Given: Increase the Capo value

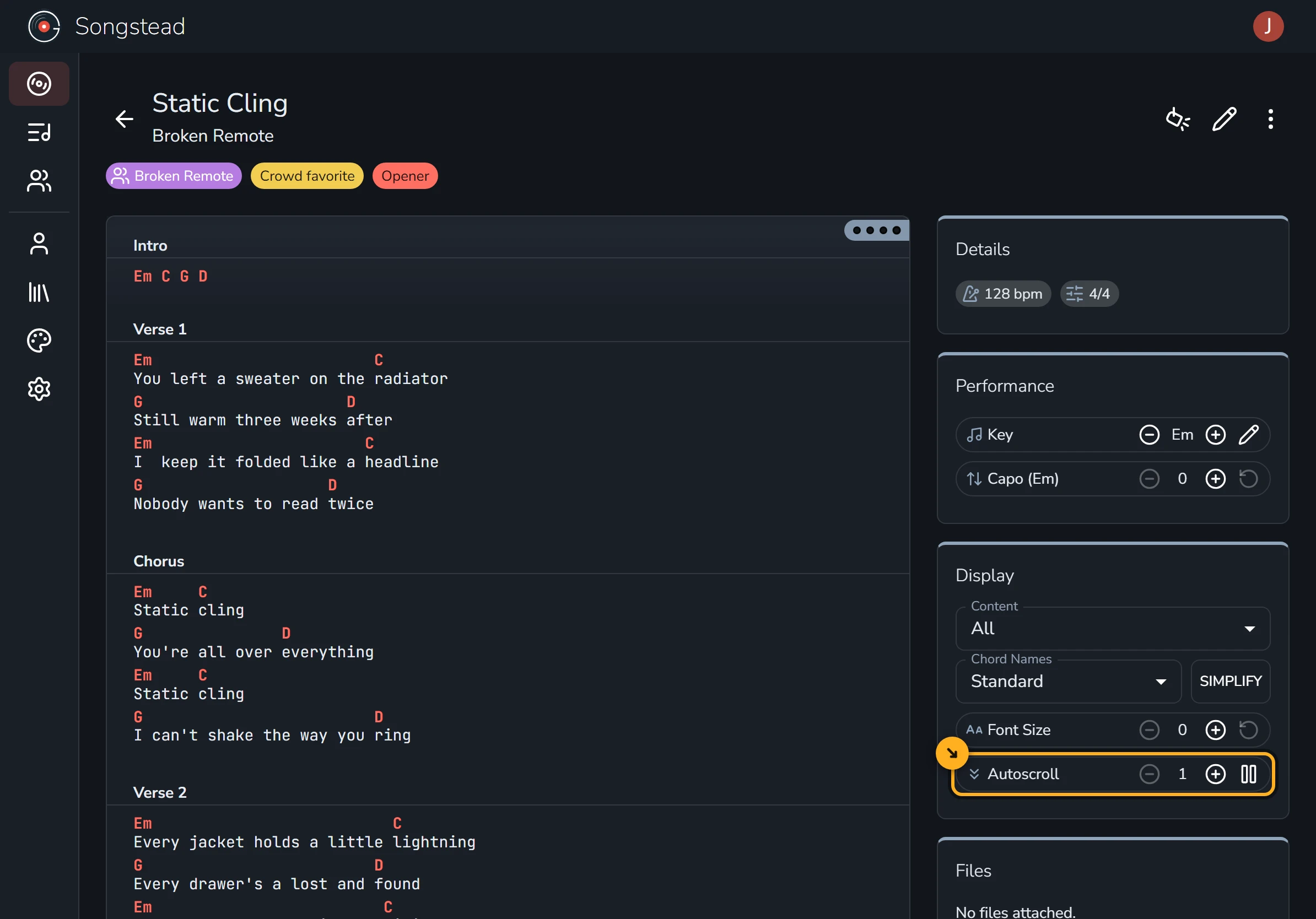Looking at the screenshot, I should 1216,479.
